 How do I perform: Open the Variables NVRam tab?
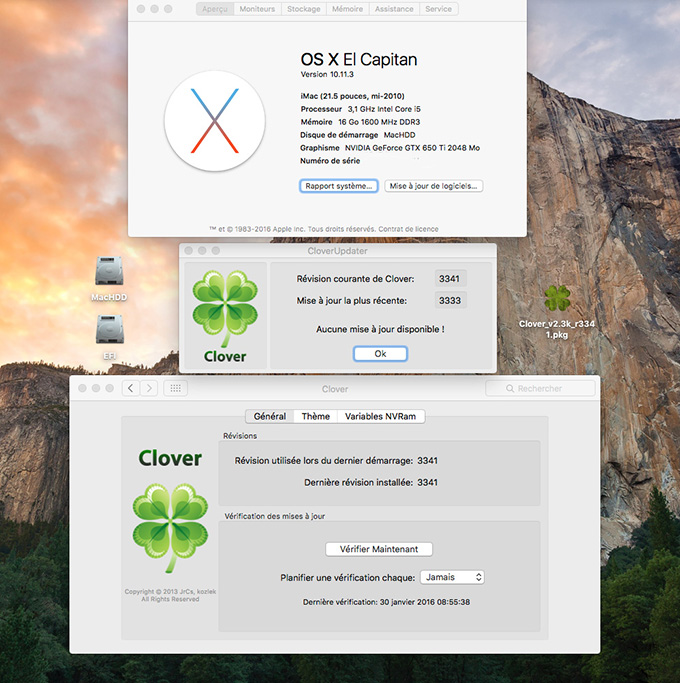[381, 416]
